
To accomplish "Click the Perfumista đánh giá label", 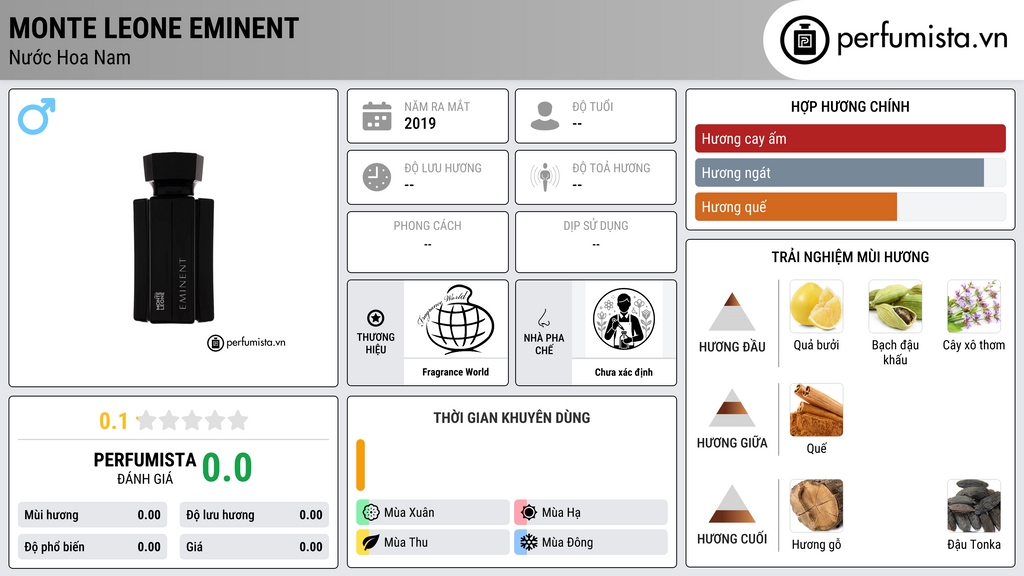I will tap(145, 468).
